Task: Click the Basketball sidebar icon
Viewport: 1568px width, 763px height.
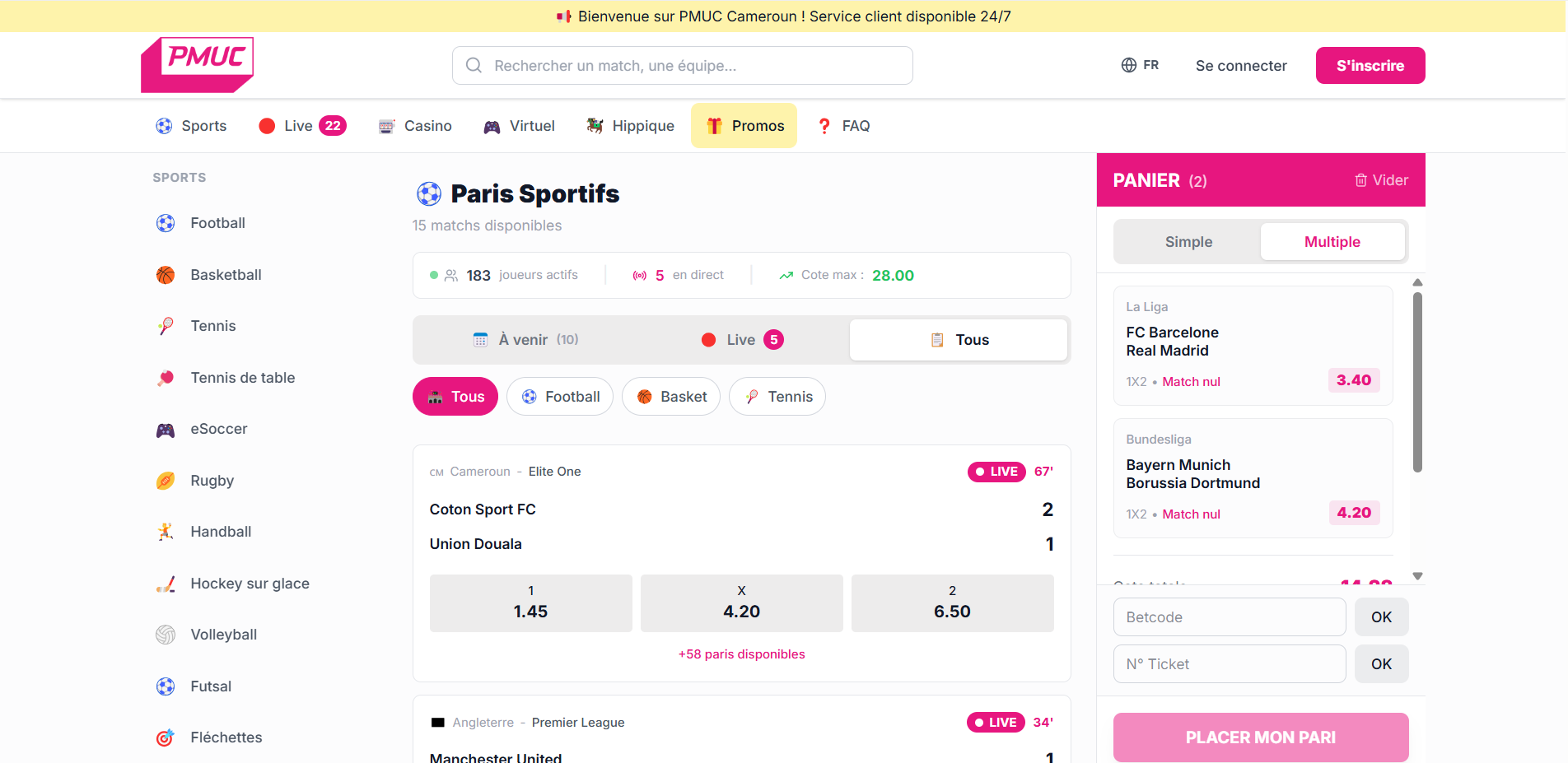Action: [x=166, y=275]
